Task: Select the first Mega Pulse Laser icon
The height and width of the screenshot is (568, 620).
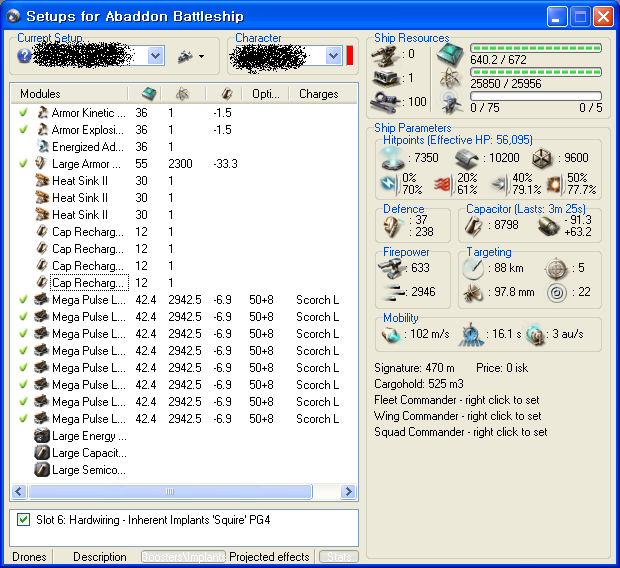Action: click(42, 299)
